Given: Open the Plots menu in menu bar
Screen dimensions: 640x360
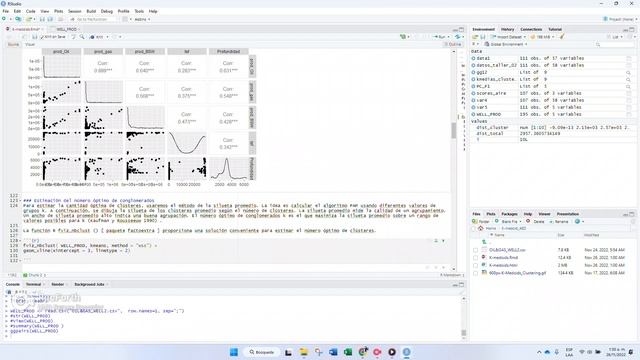Looking at the screenshot, I should tap(59, 11).
